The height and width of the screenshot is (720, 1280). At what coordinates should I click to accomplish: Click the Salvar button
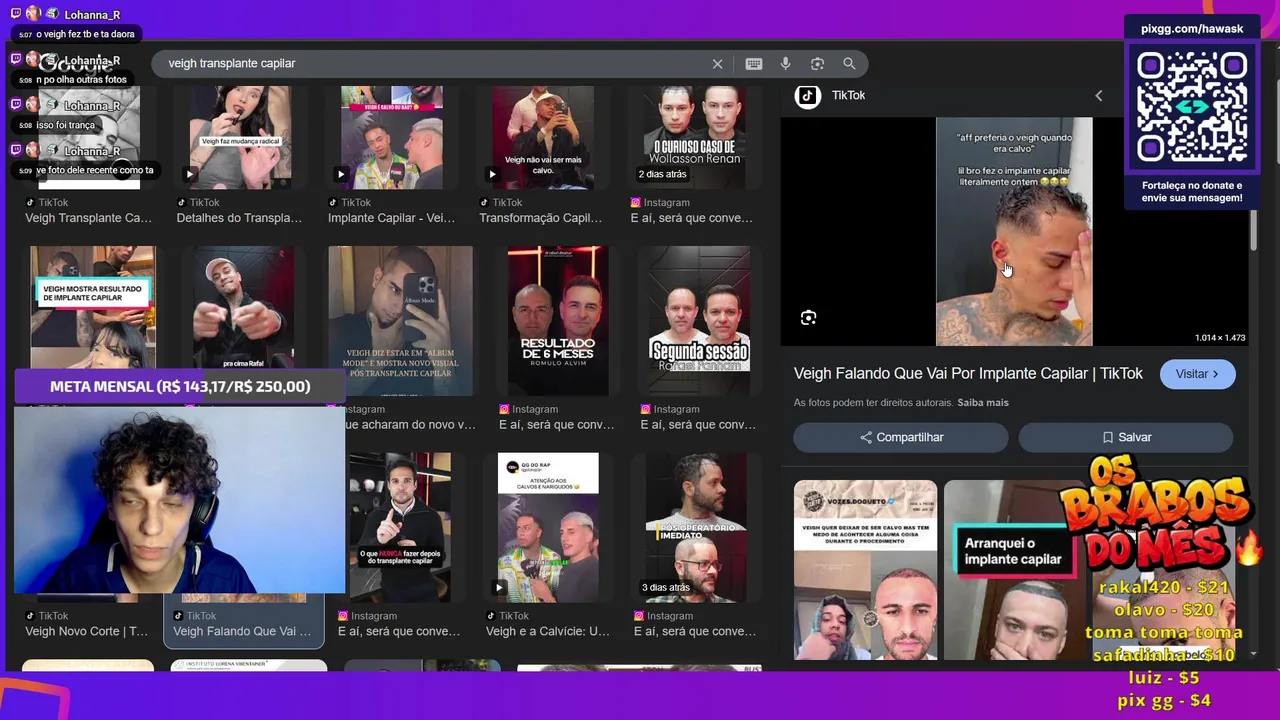1125,437
